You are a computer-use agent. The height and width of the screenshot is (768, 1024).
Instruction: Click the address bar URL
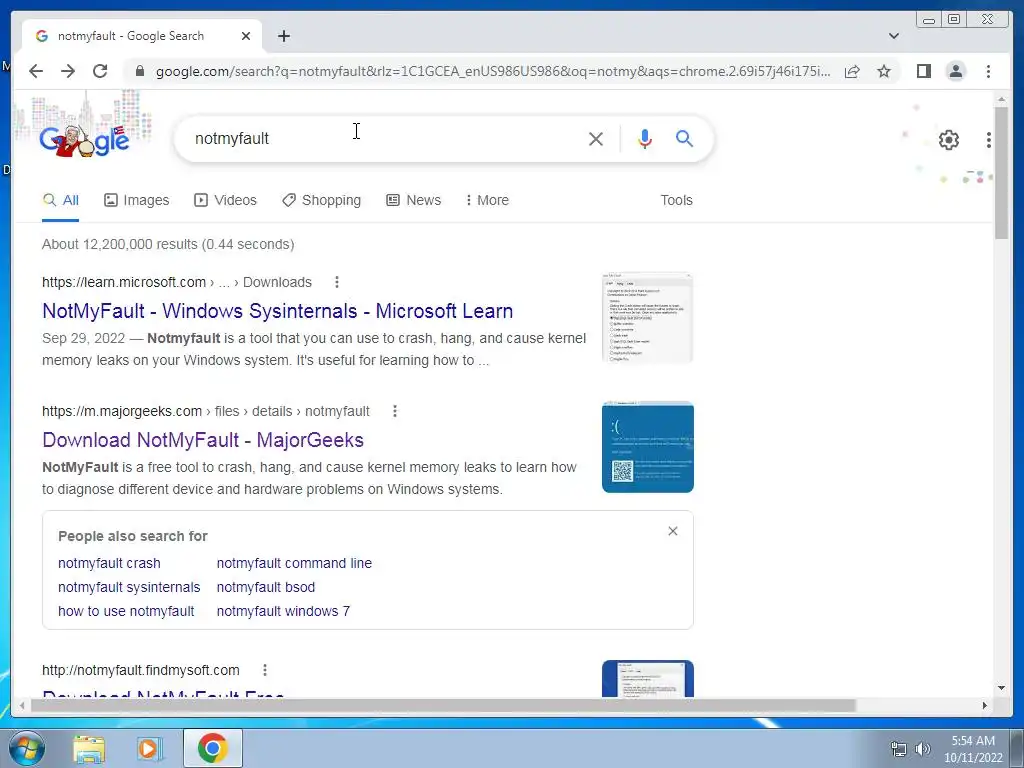493,71
